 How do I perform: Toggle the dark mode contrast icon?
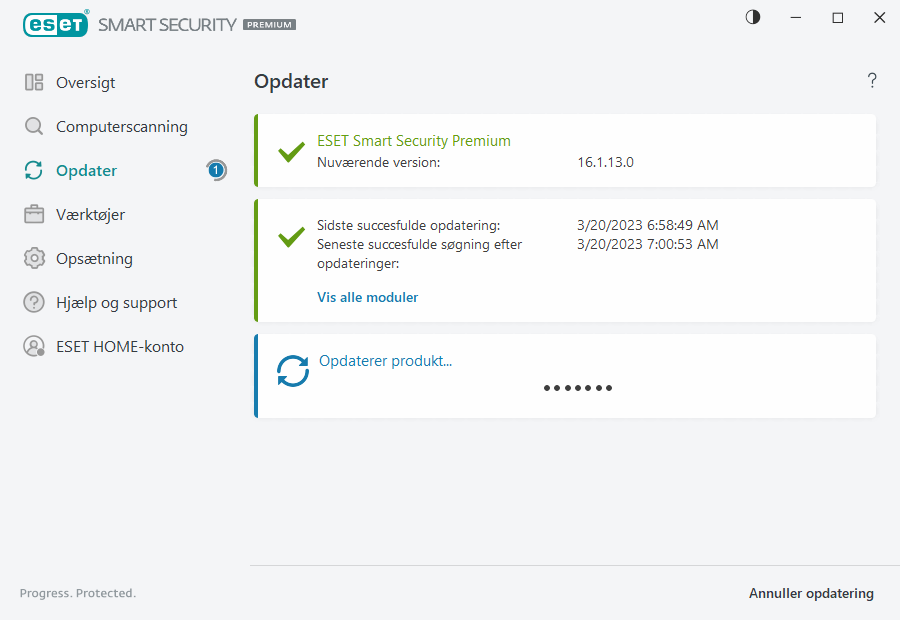tap(752, 17)
